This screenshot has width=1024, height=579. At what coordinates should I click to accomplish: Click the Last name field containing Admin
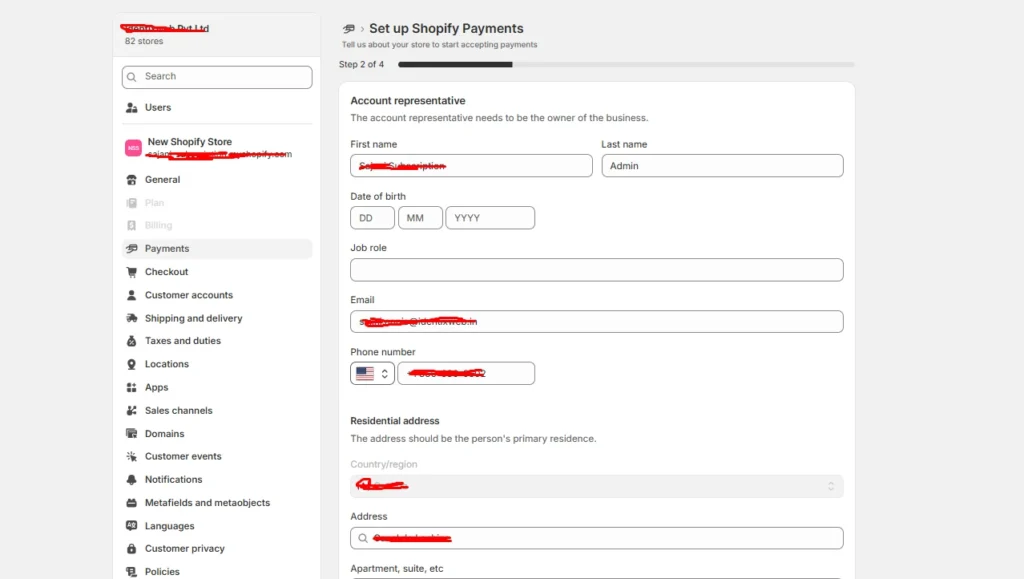click(x=722, y=166)
